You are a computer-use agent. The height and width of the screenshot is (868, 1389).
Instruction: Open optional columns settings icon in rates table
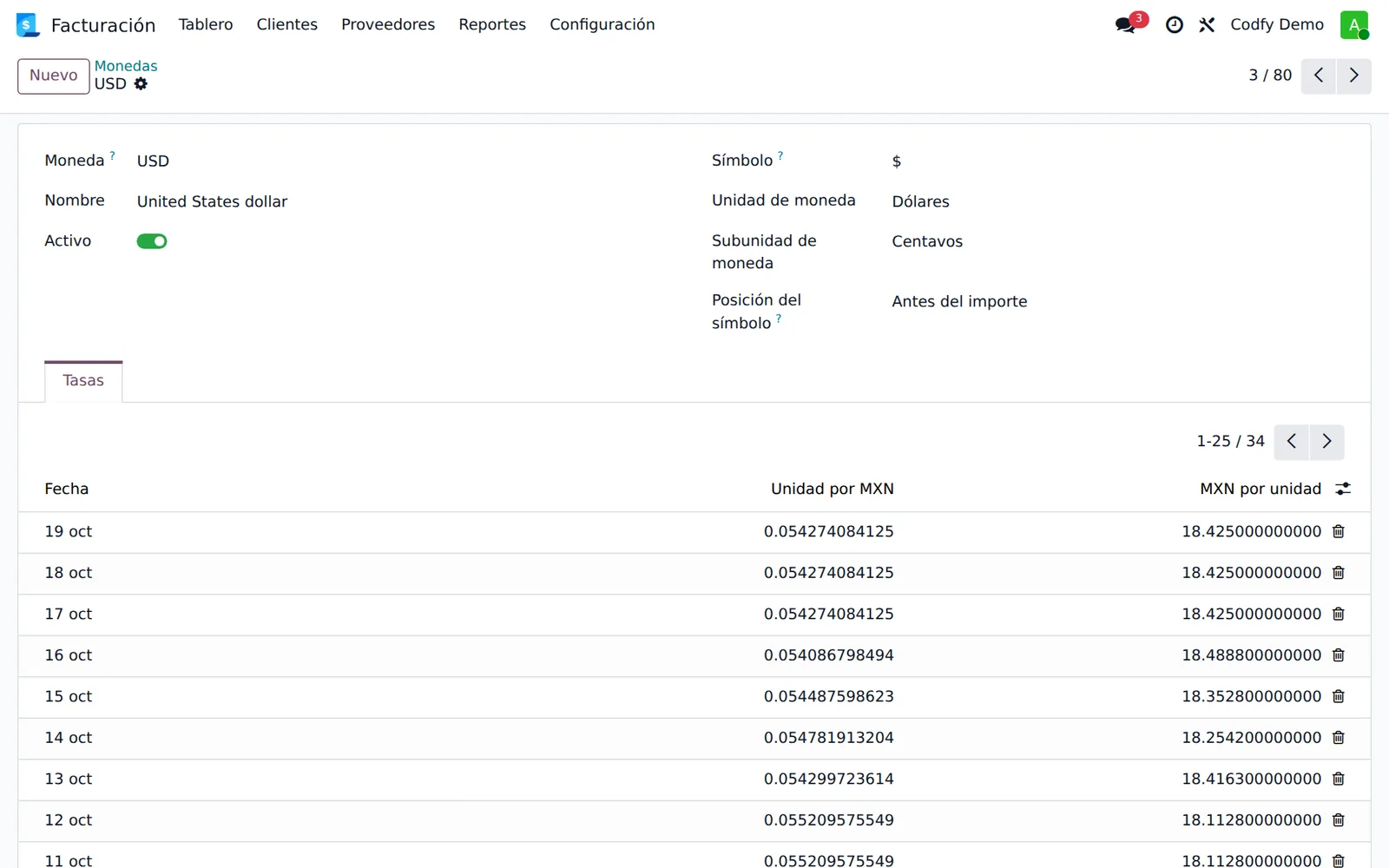click(1343, 489)
